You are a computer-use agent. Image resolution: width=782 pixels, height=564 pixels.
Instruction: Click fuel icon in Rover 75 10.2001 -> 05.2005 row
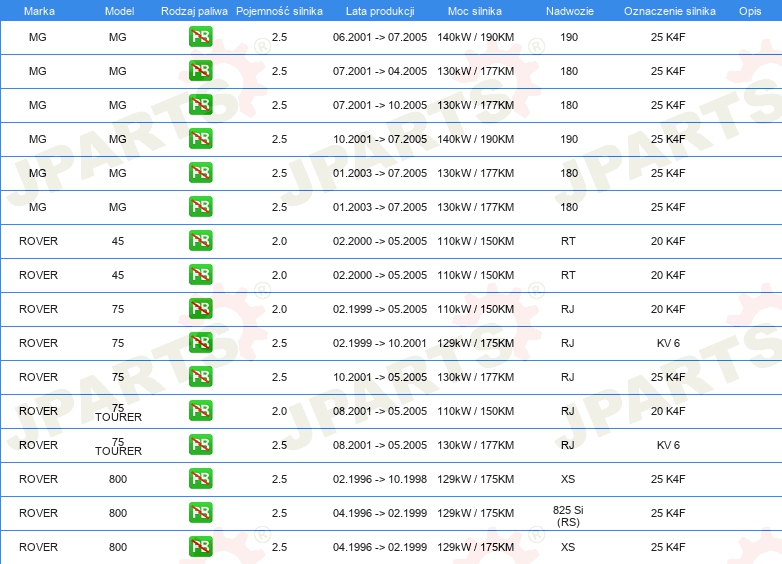click(x=200, y=378)
